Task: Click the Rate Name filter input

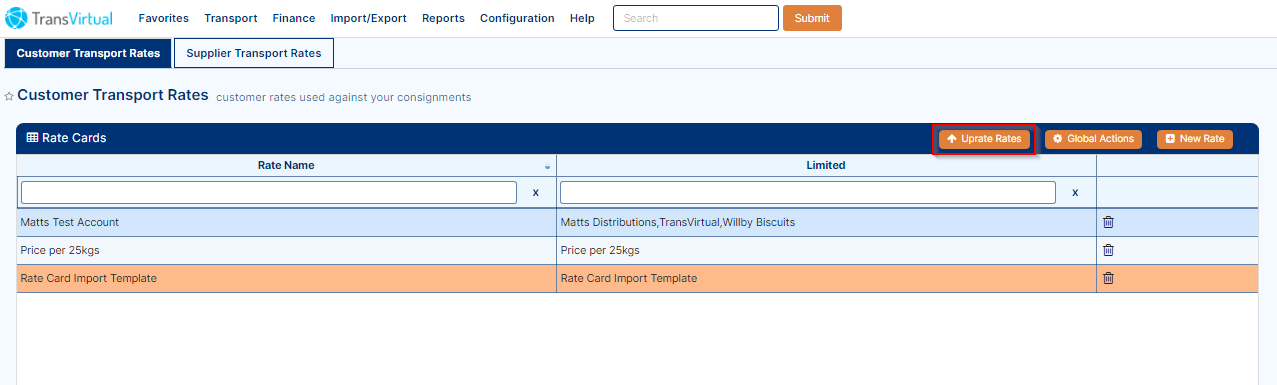Action: (x=269, y=192)
